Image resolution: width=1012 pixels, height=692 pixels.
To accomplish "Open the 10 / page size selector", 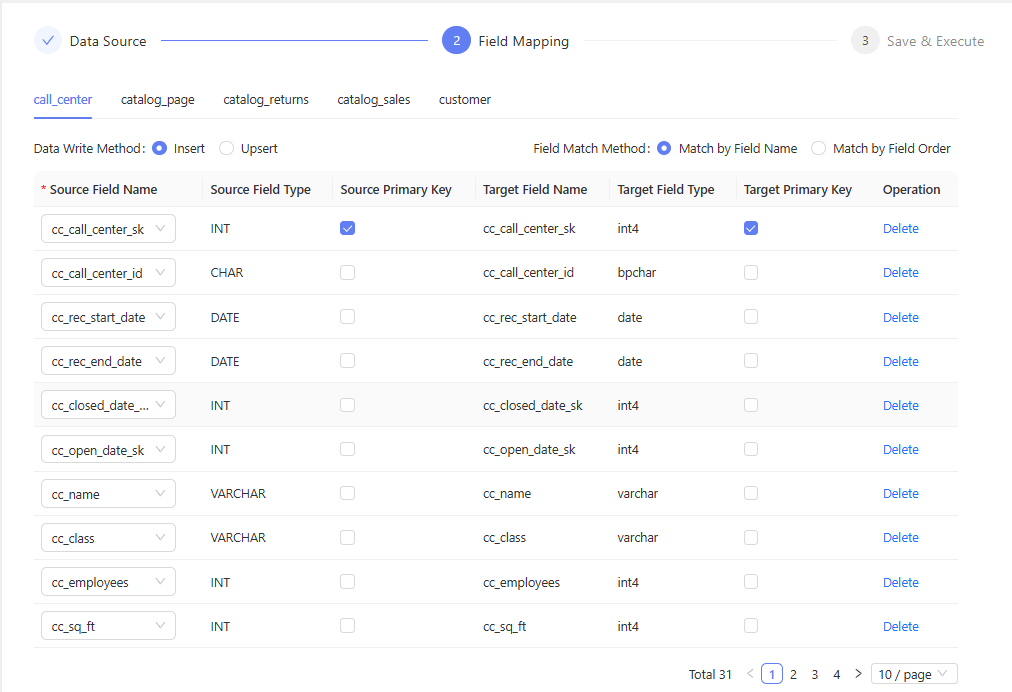I will point(914,674).
